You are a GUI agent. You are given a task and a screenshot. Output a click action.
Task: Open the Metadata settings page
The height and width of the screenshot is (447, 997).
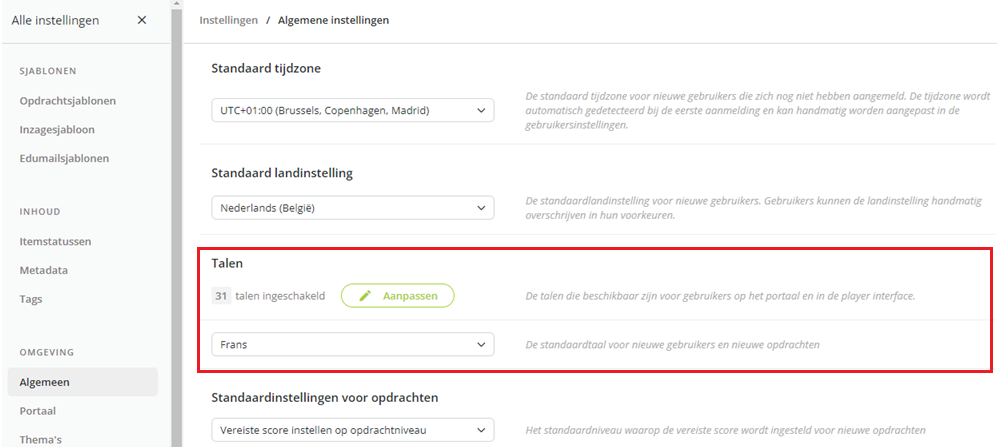click(x=44, y=270)
